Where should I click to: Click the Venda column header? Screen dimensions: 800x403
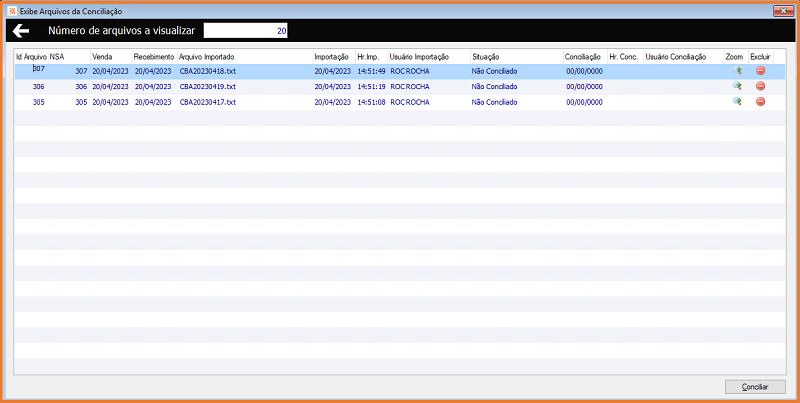111,57
